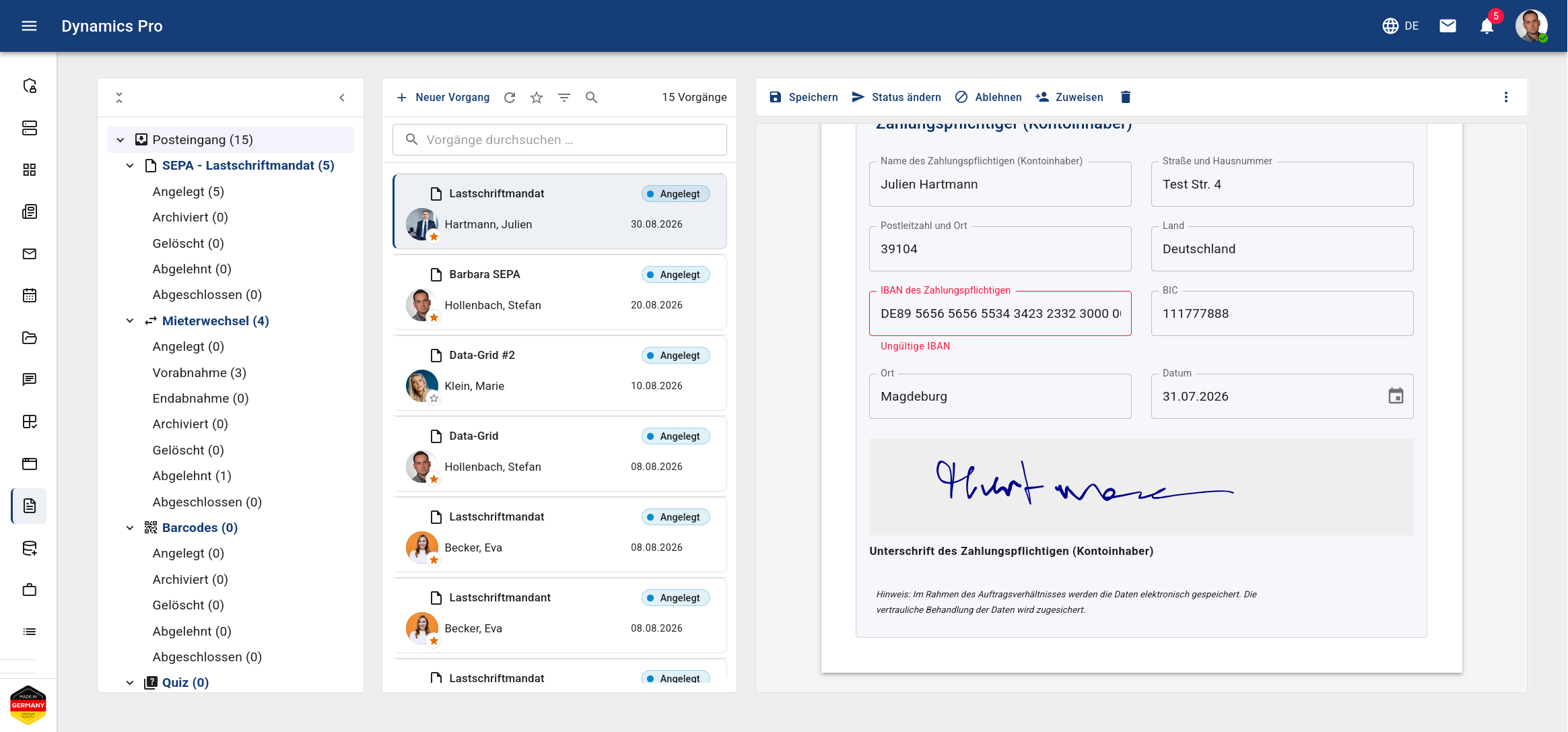Open the calendar sidebar icon
Image resolution: width=1568 pixels, height=732 pixels.
tap(29, 296)
